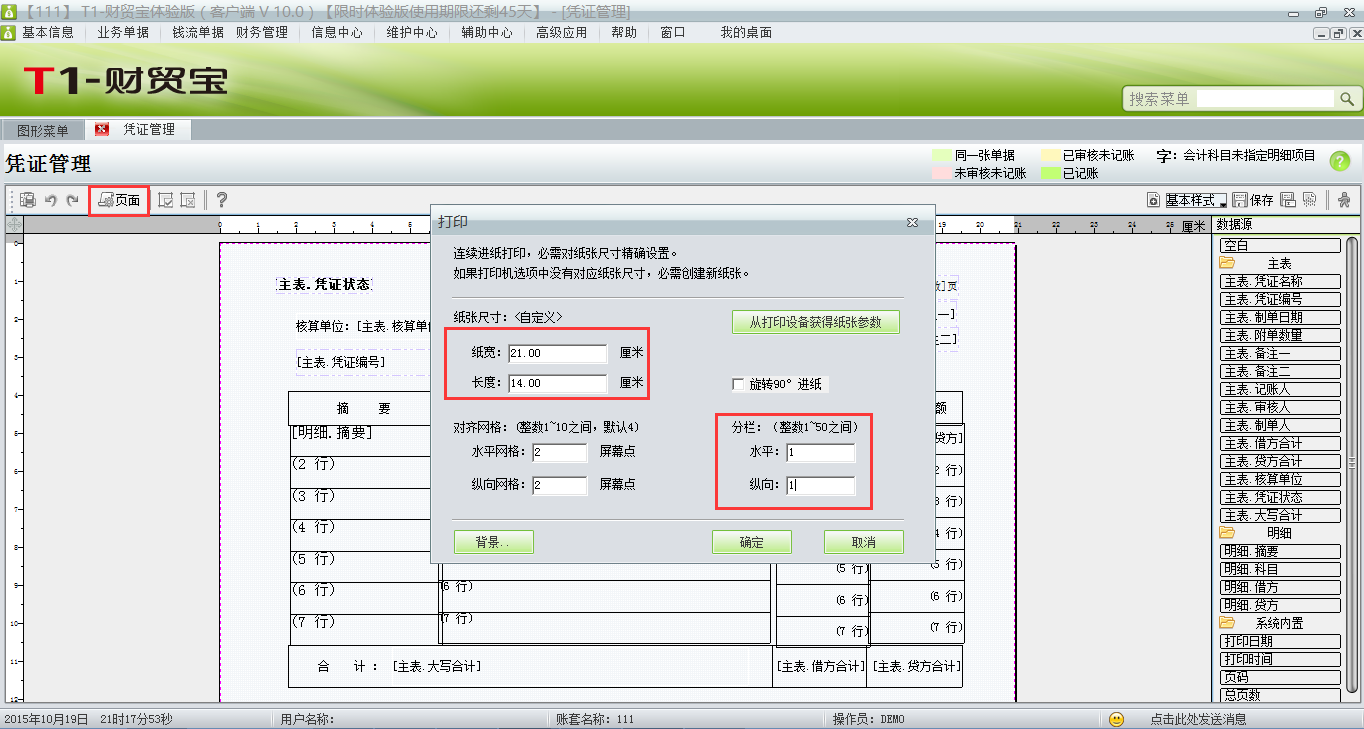Open the 基本样式 style dropdown
The height and width of the screenshot is (729, 1364).
coord(1196,200)
